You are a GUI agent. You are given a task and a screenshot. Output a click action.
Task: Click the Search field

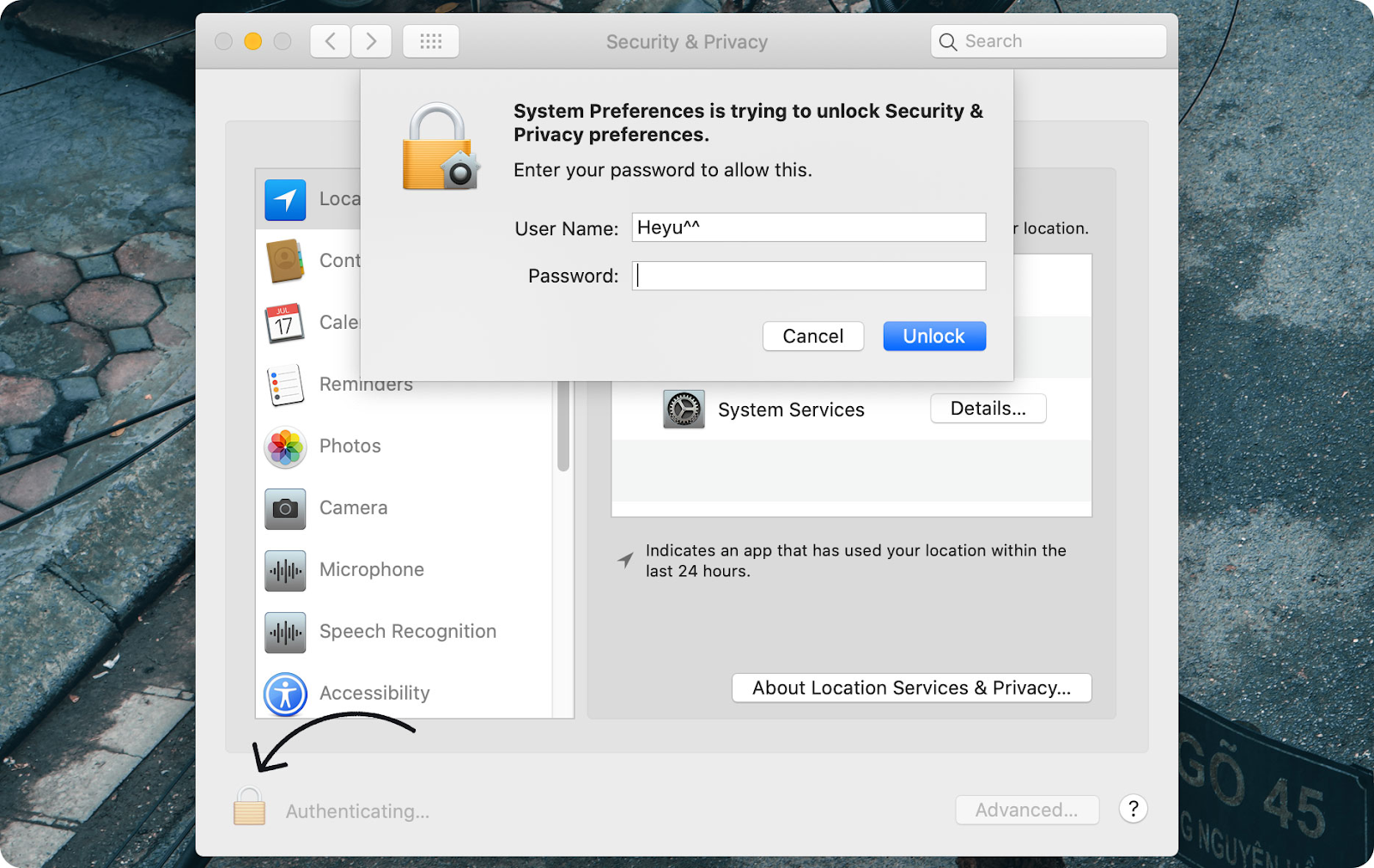click(1049, 41)
